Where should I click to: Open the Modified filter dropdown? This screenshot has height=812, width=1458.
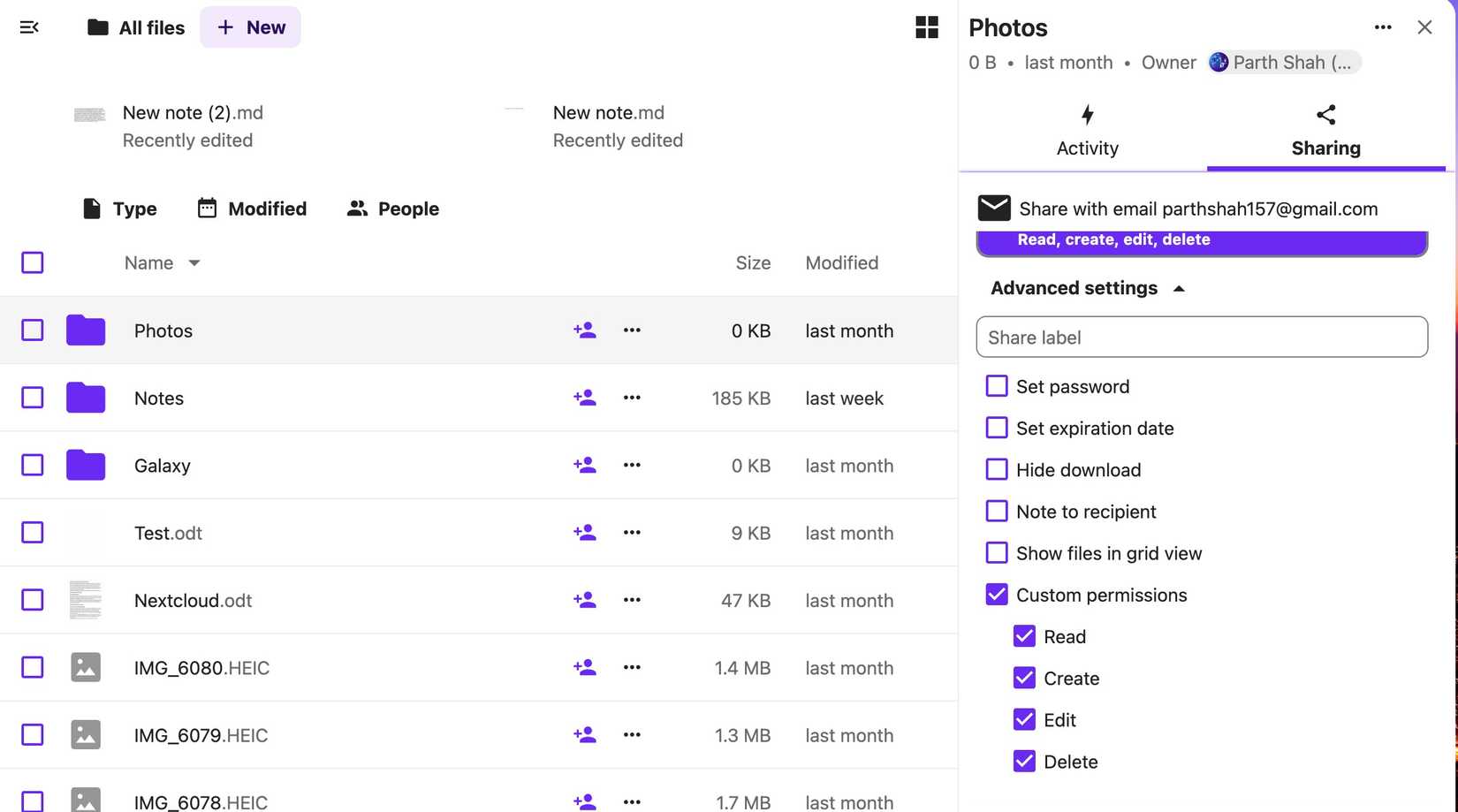pyautogui.click(x=252, y=209)
